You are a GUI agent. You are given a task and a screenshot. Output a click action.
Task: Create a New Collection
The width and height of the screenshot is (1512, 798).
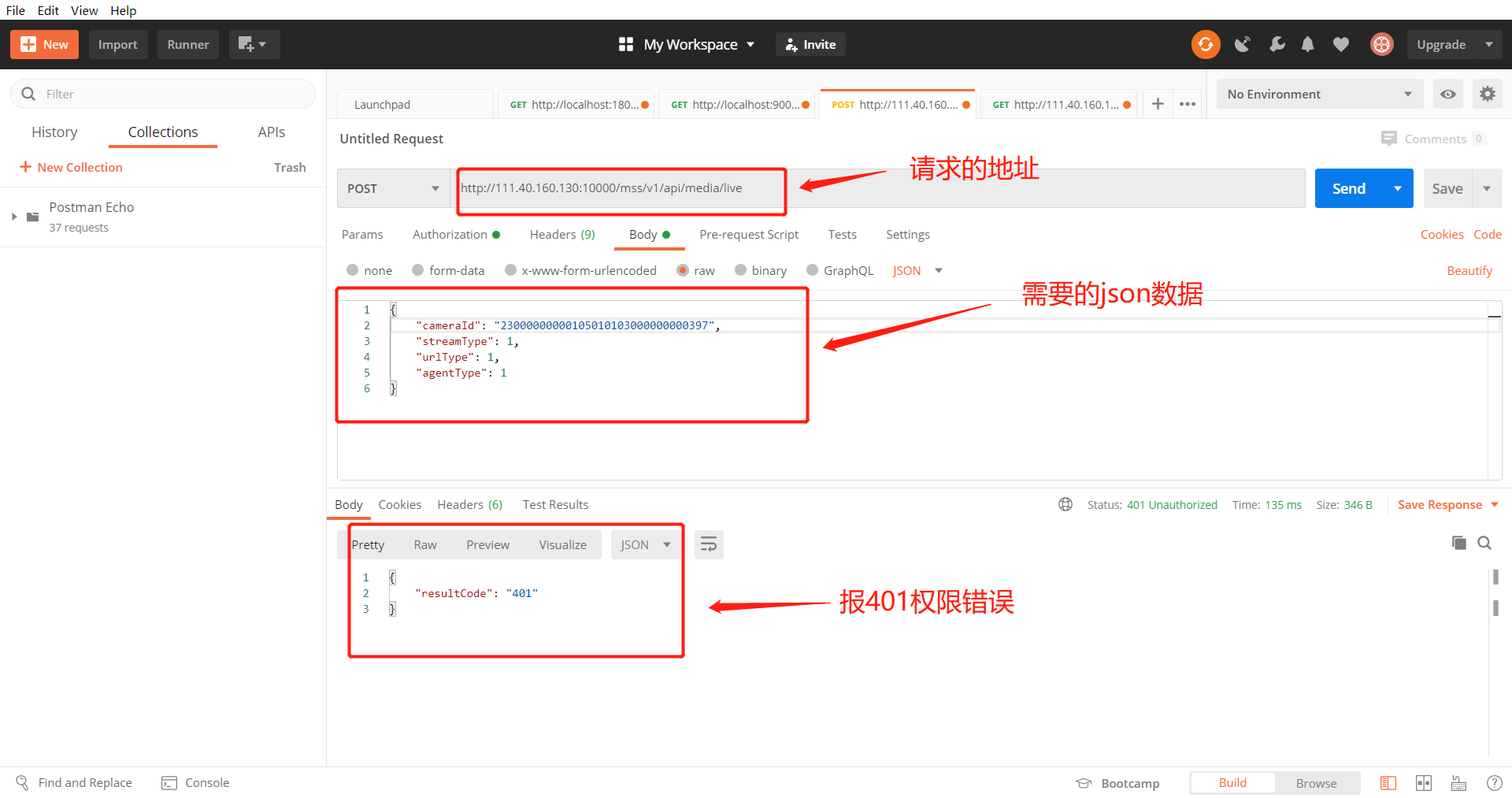click(71, 167)
